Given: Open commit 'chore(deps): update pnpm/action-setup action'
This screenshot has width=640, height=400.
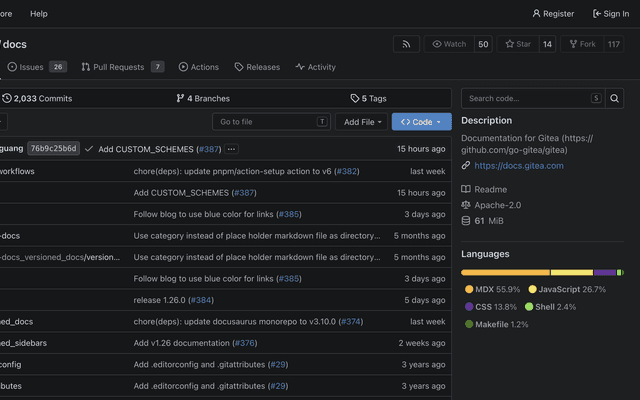Looking at the screenshot, I should point(232,171).
